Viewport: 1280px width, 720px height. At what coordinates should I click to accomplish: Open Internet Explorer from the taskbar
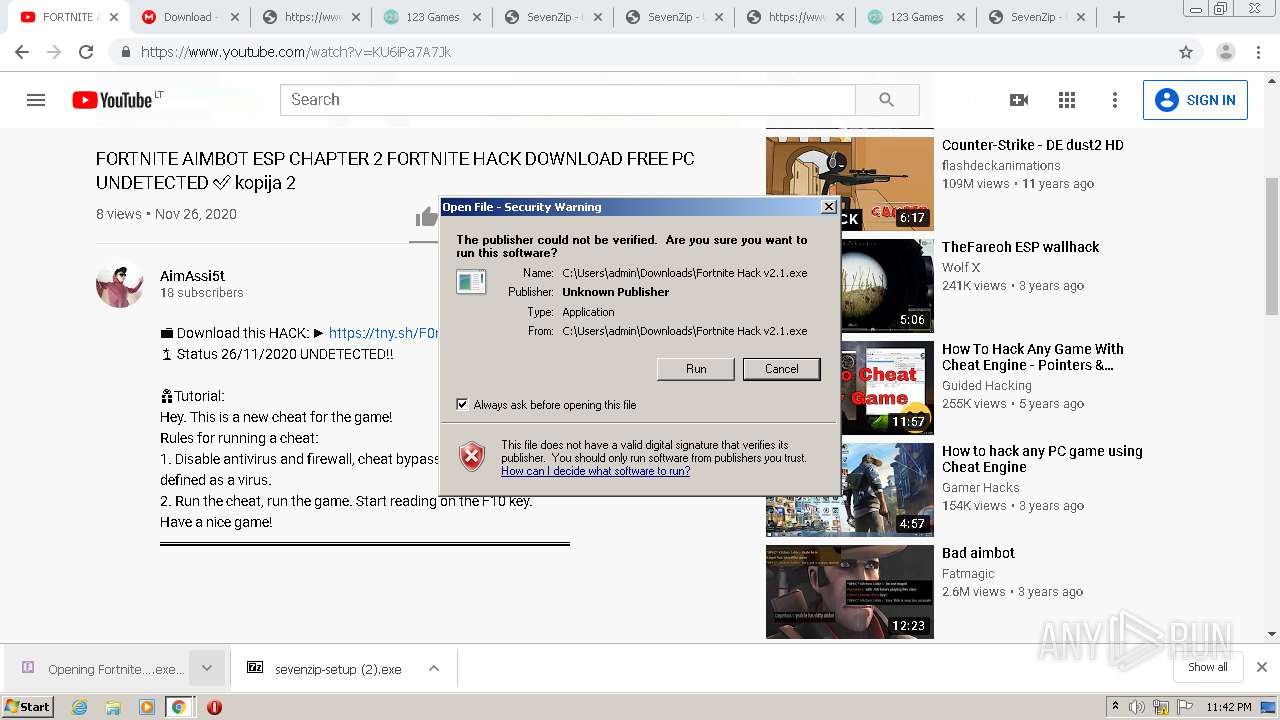(x=79, y=707)
